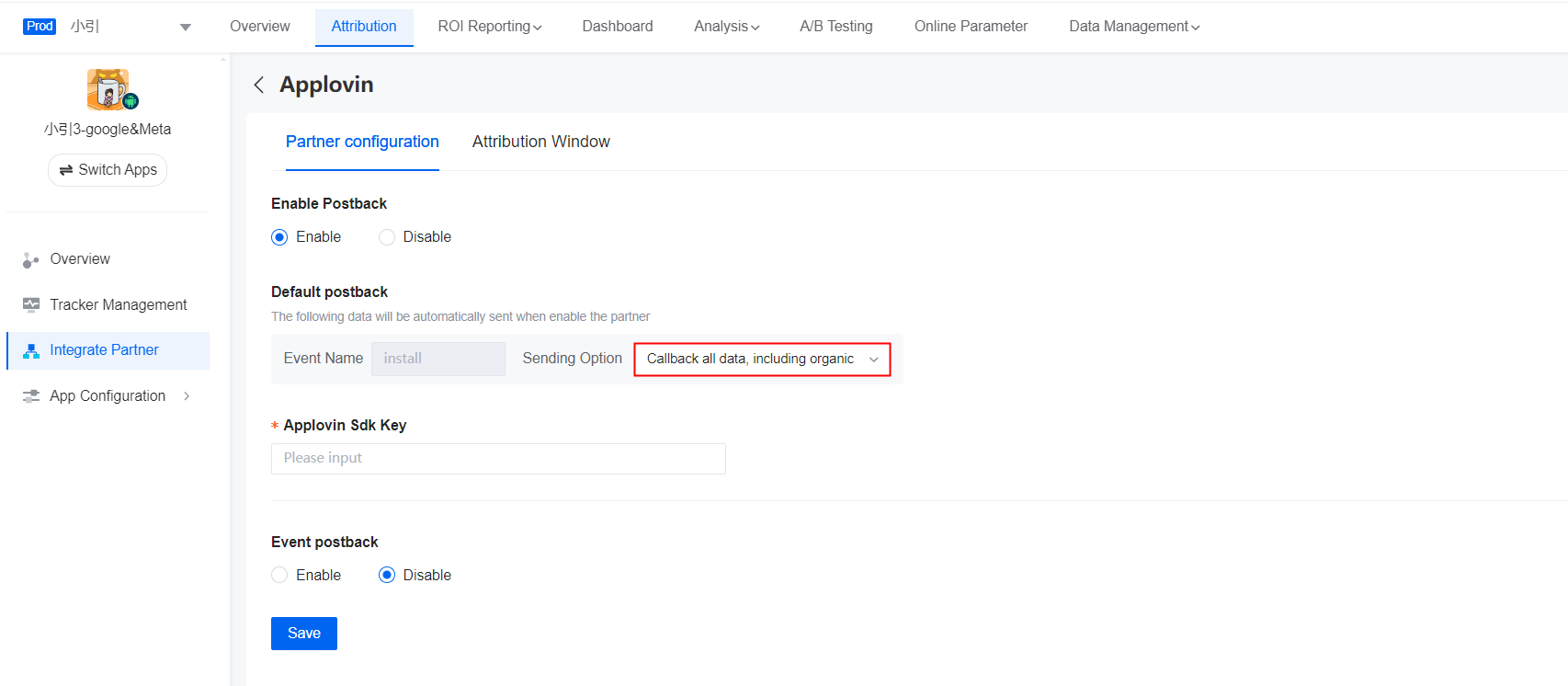This screenshot has width=1568, height=686.
Task: Open the project selector dropdown arrow
Action: point(186,28)
